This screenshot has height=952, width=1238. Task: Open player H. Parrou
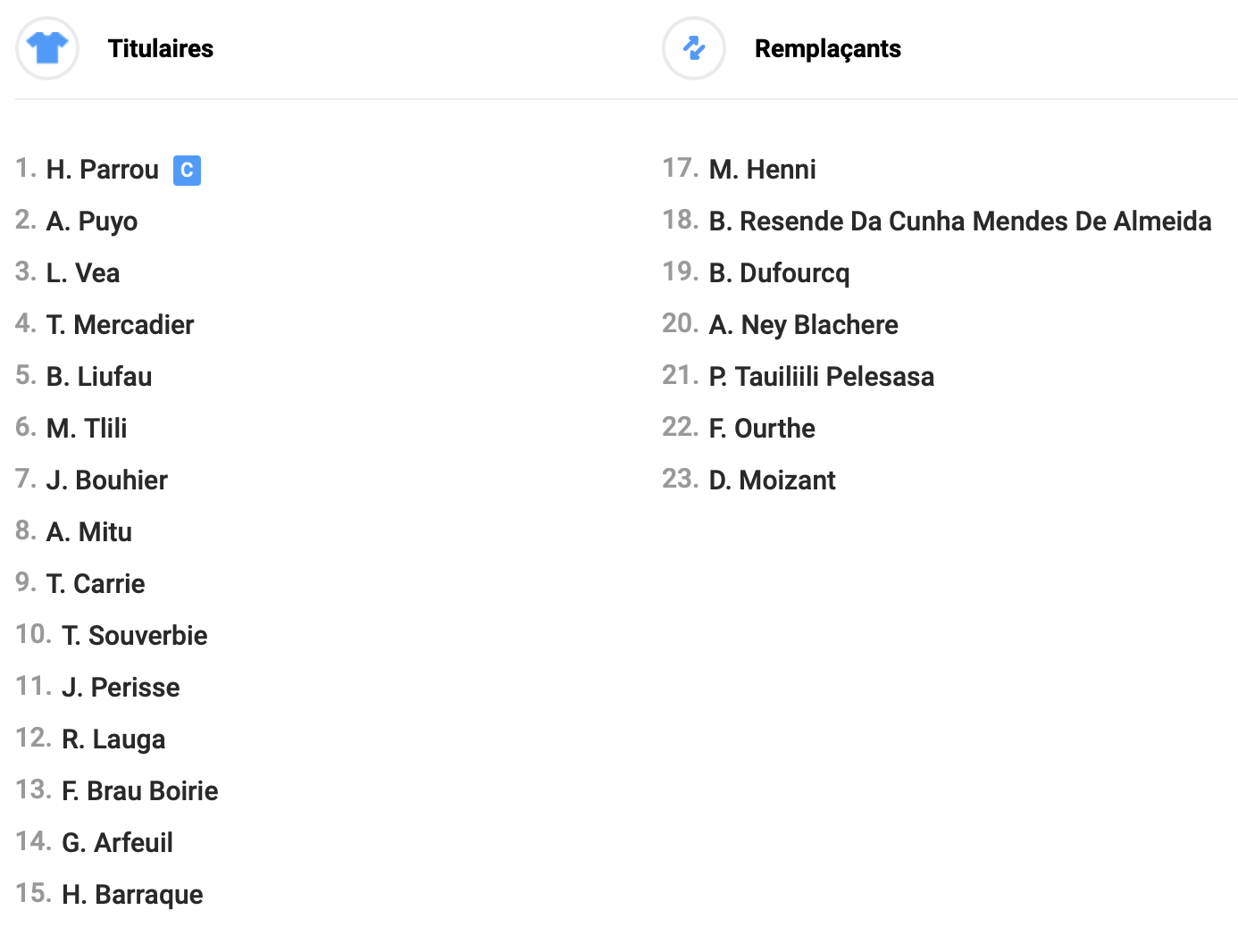[x=102, y=170]
